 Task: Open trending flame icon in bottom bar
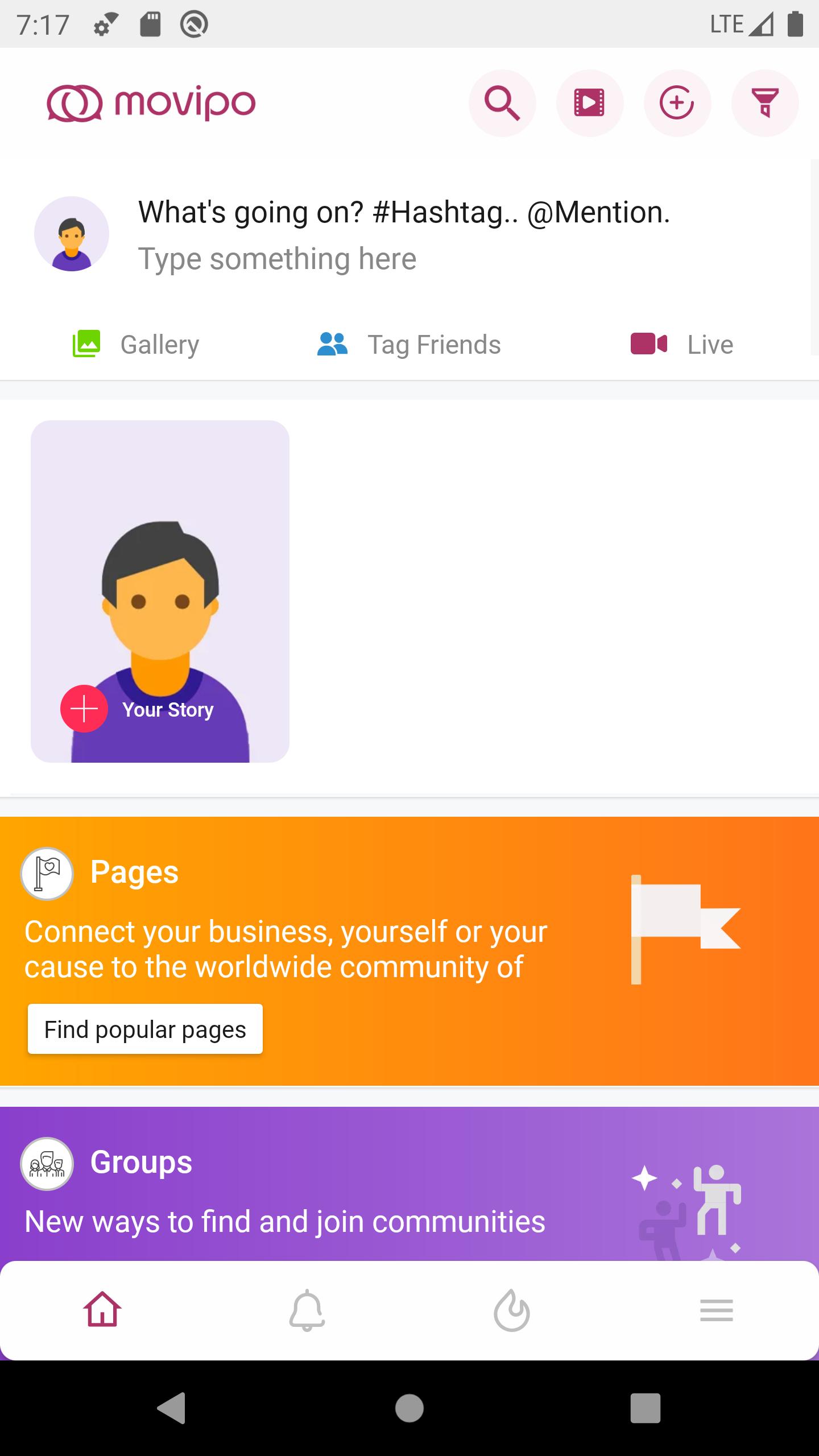512,1310
